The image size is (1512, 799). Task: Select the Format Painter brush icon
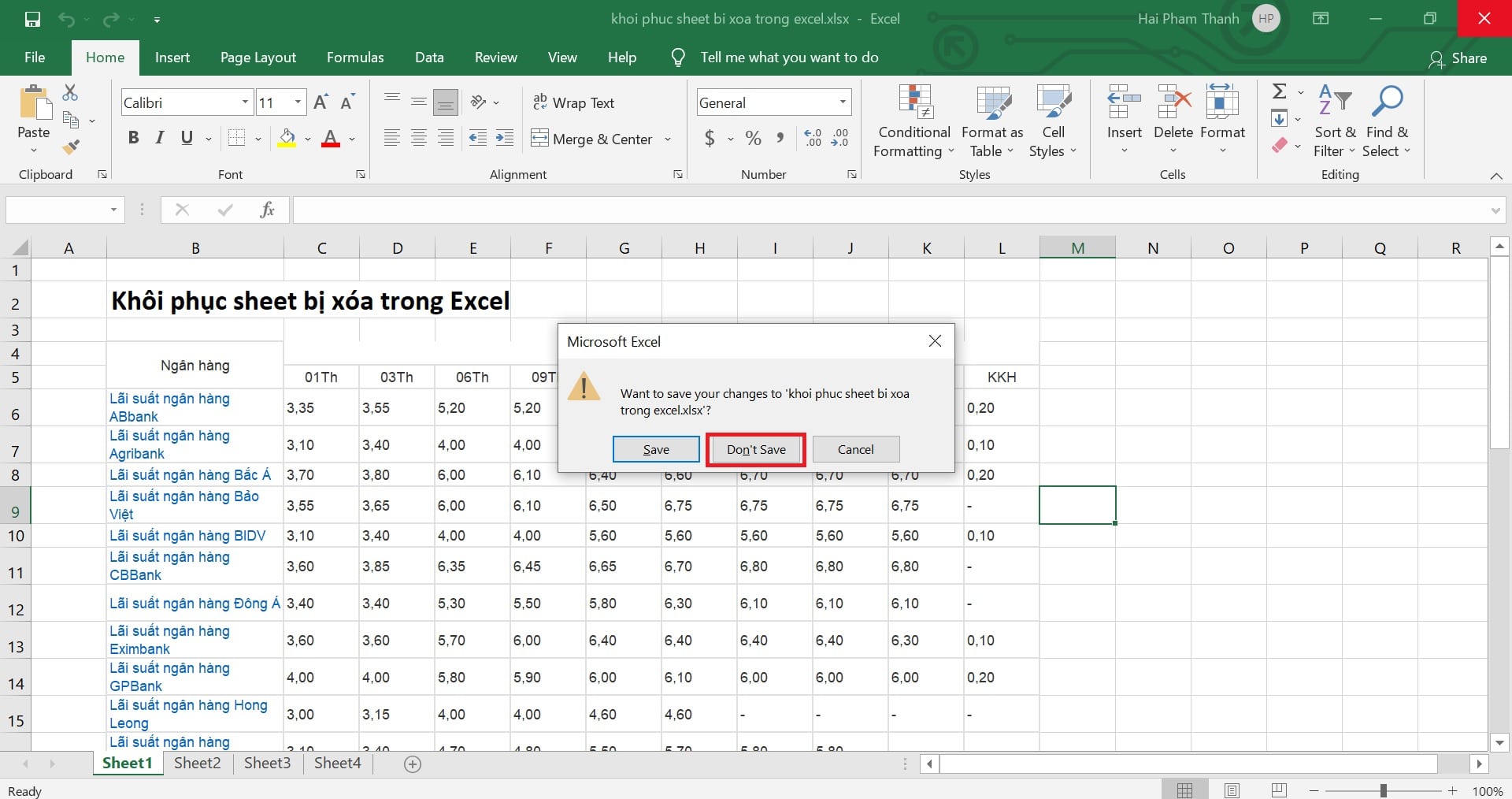71,147
